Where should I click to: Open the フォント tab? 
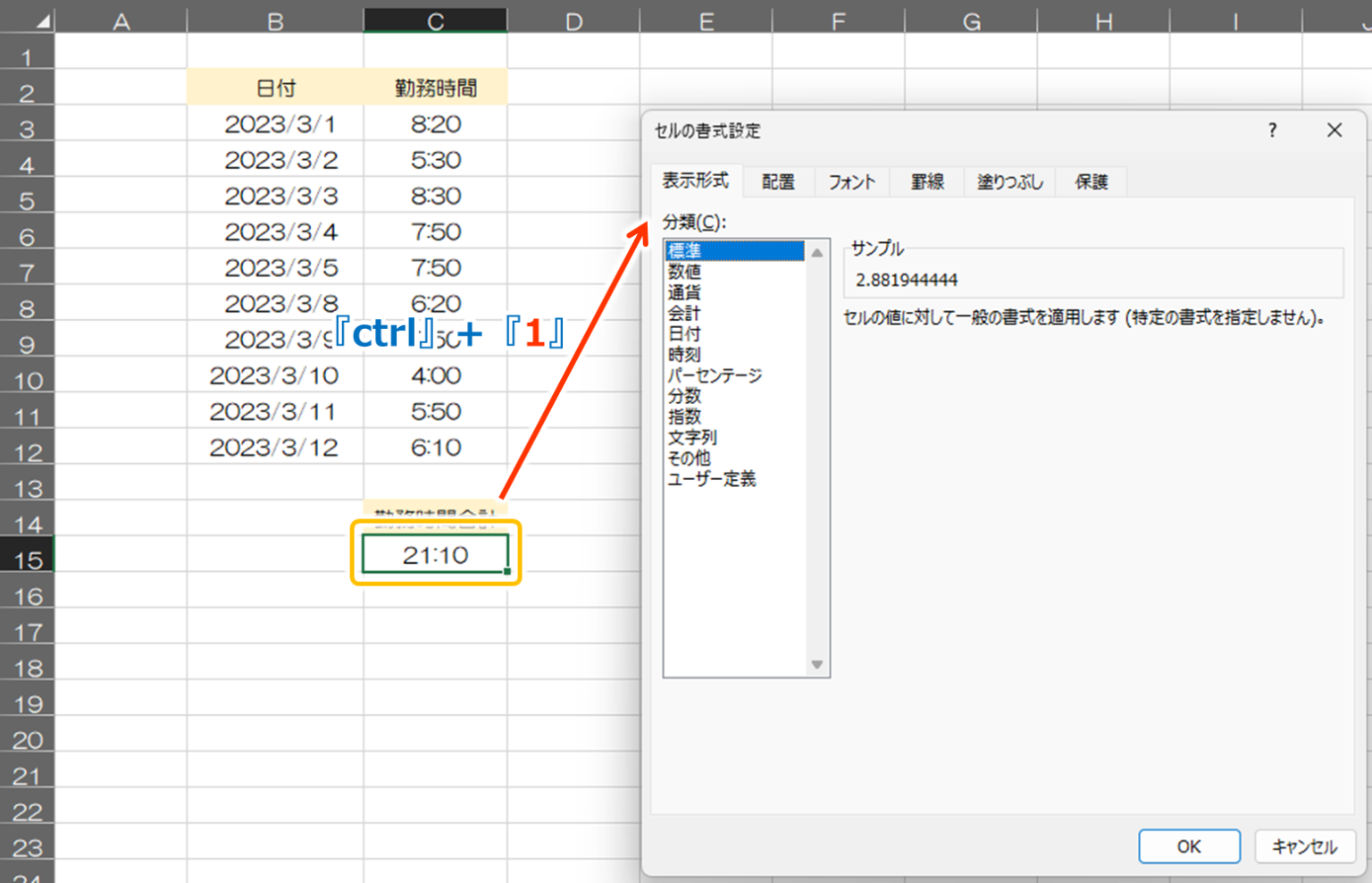[851, 182]
